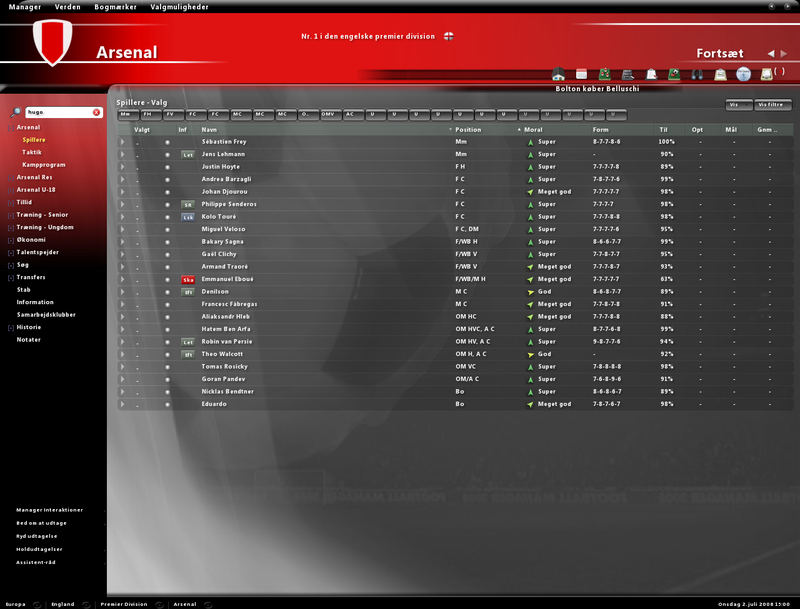Click Bed om at udtage

41,523
